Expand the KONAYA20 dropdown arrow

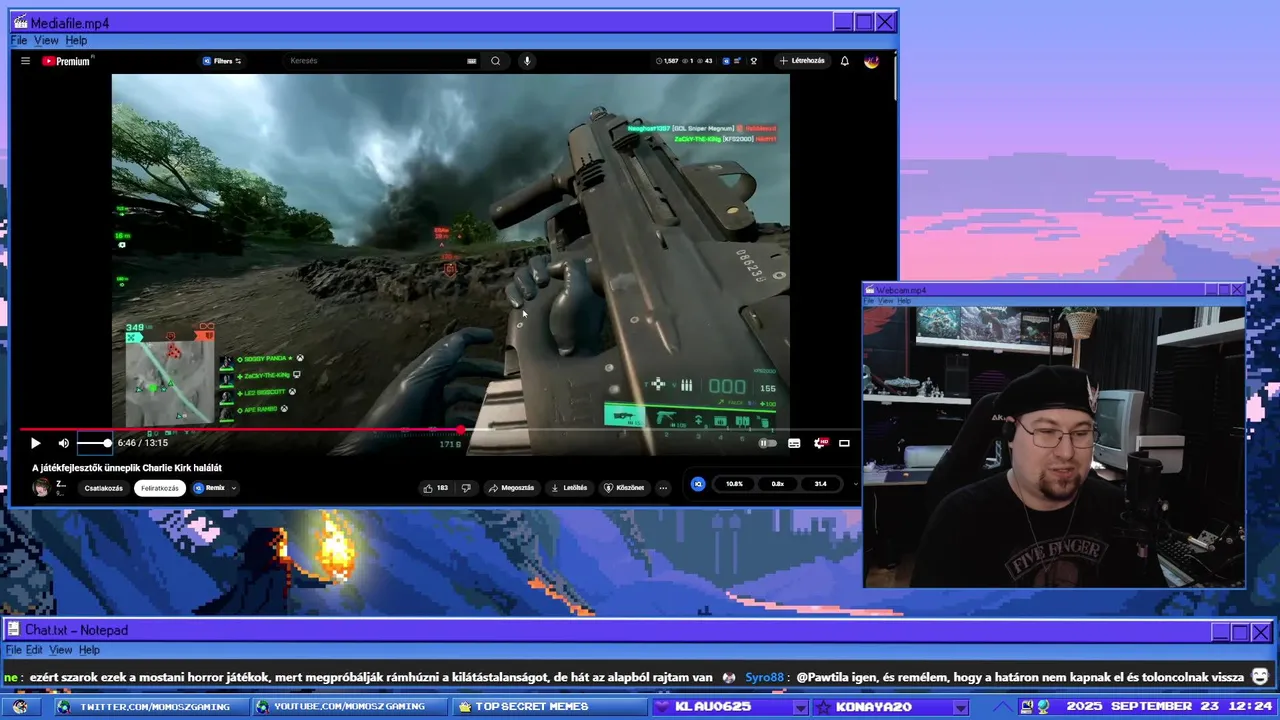pyautogui.click(x=960, y=707)
